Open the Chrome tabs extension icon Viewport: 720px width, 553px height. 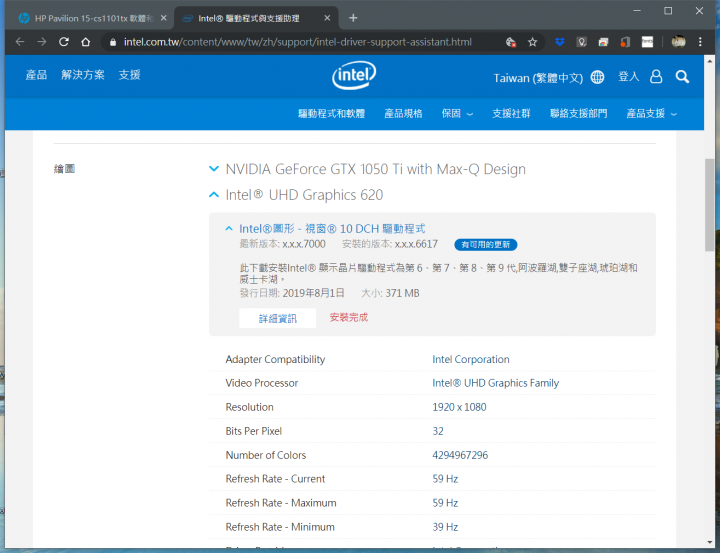point(603,42)
